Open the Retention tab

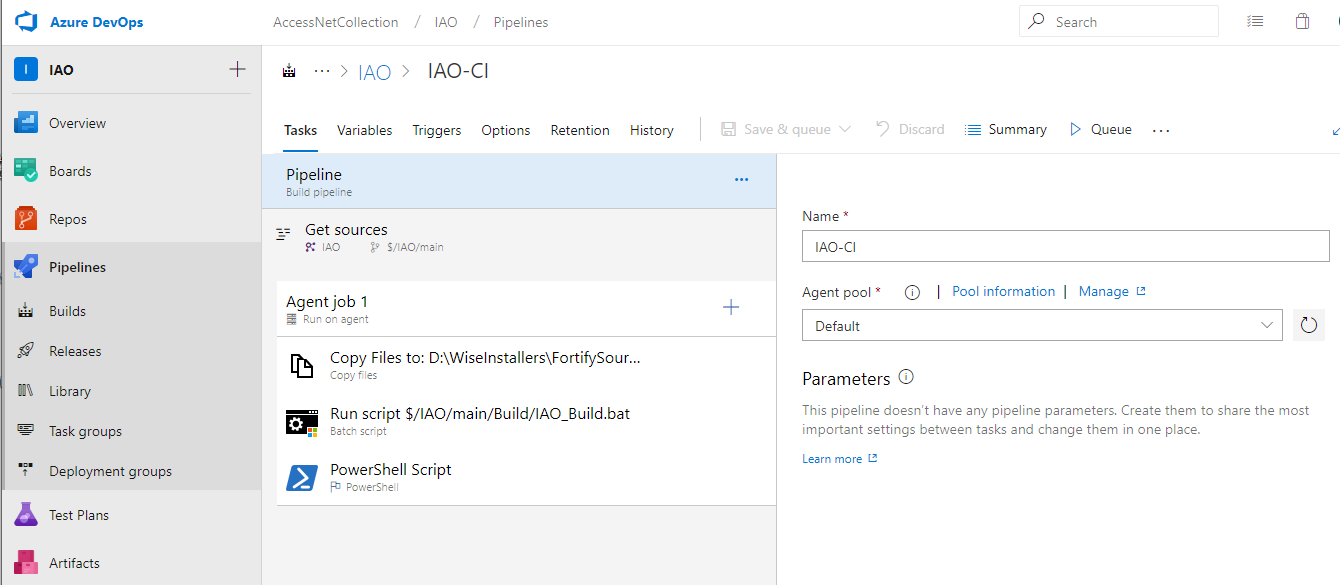pos(580,130)
